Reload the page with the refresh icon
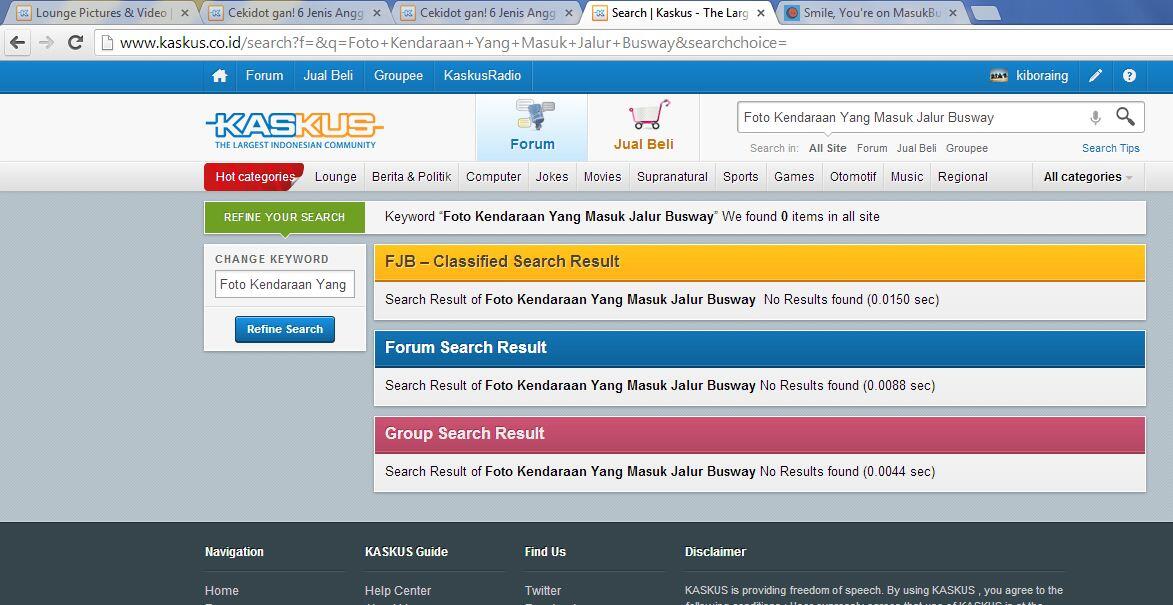The width and height of the screenshot is (1173, 605). click(x=75, y=43)
